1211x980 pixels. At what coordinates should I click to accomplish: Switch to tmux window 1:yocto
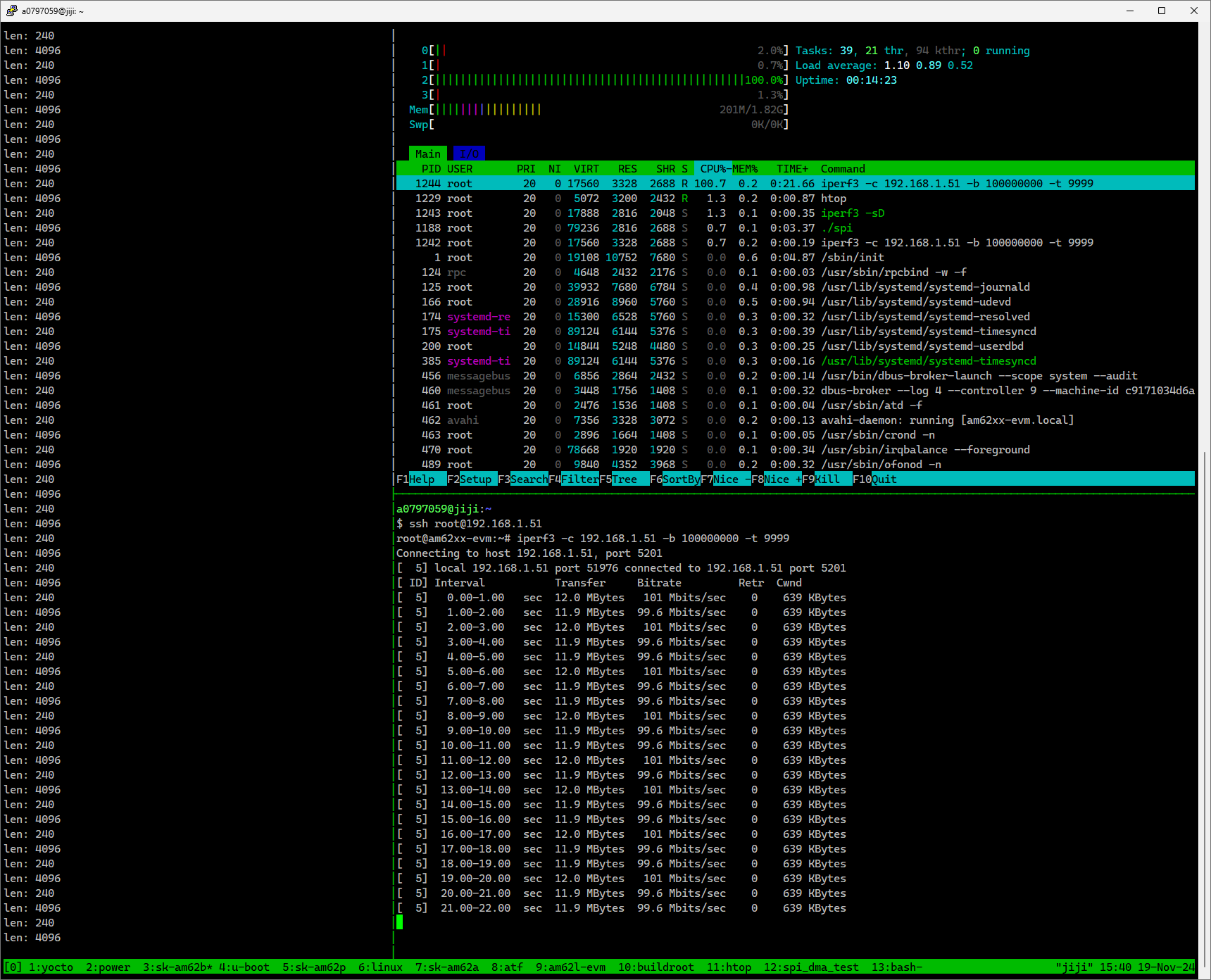point(51,967)
